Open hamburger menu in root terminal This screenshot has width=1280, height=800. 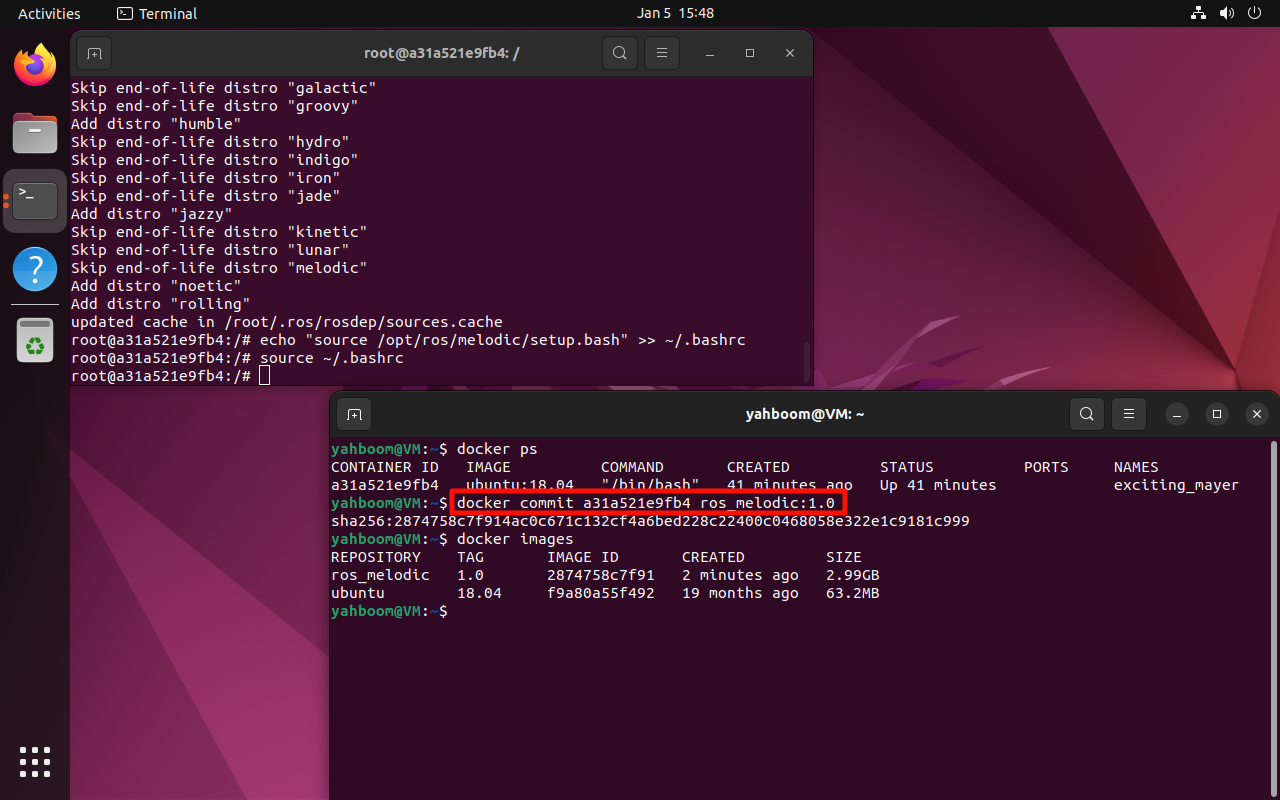pyautogui.click(x=660, y=53)
